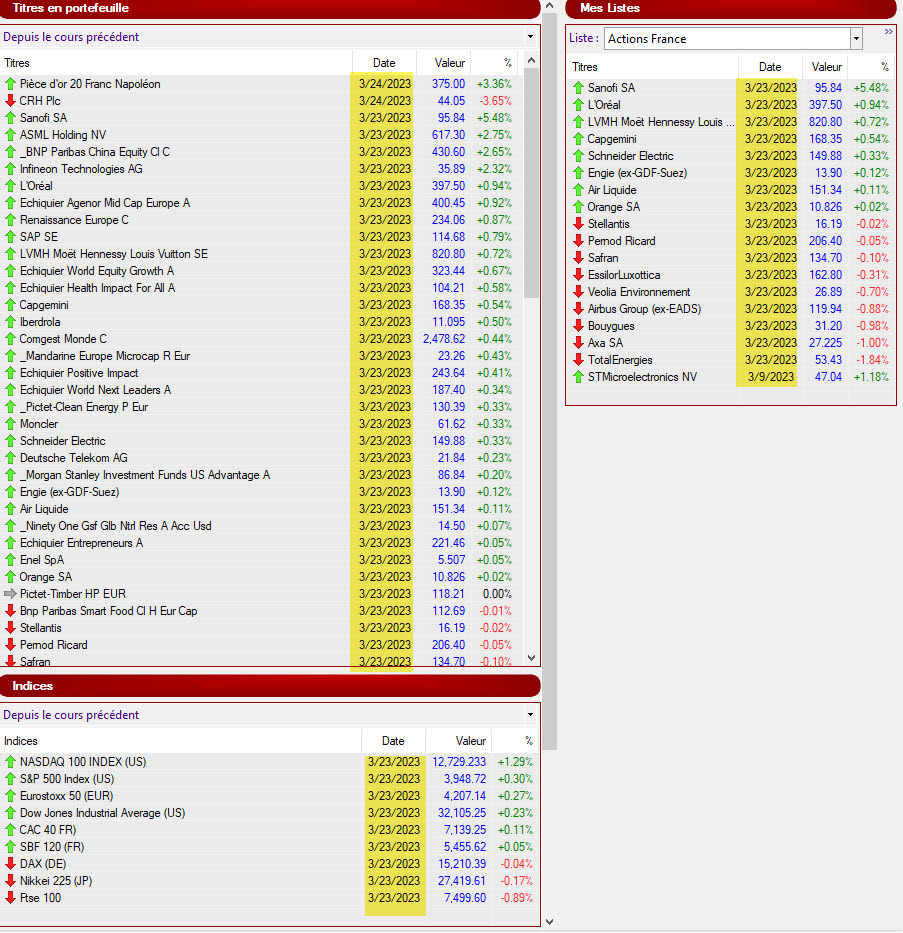Click the red down arrow next to CRH Plc
Screen dimensions: 903x933
point(10,101)
